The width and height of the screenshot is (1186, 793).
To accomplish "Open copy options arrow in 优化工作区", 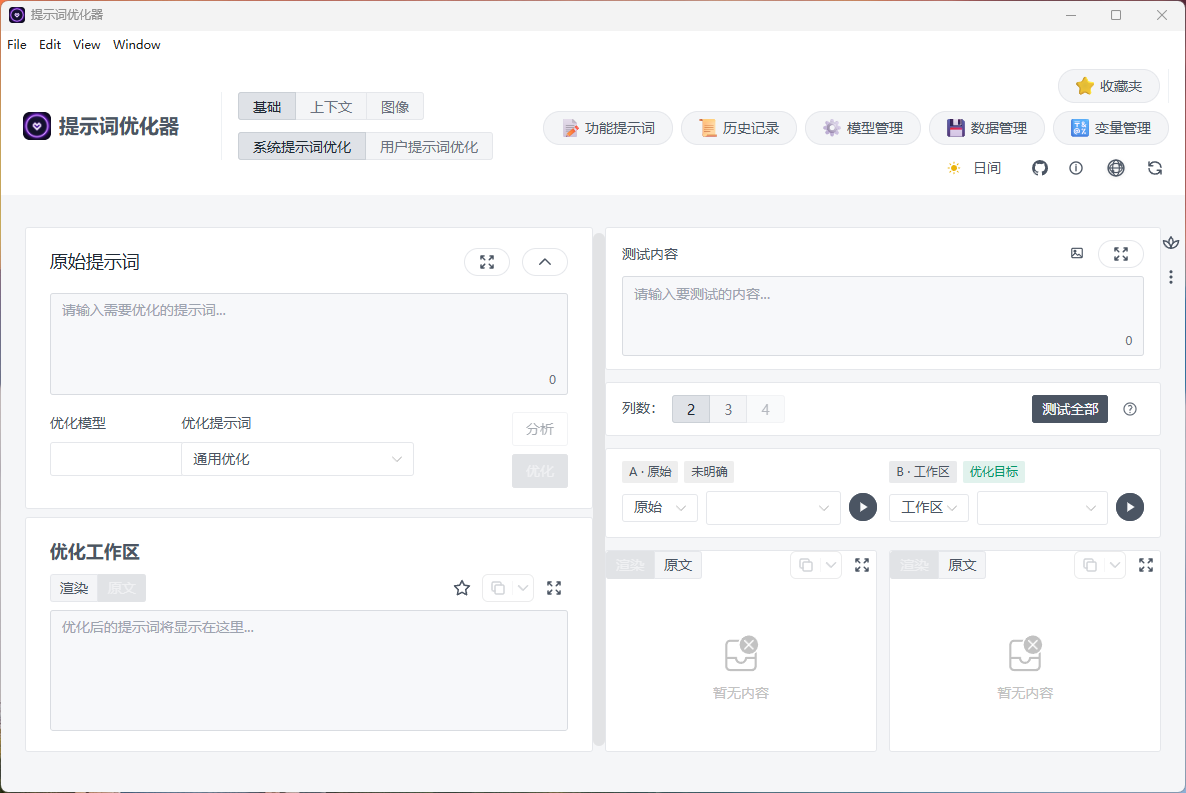I will tap(523, 588).
